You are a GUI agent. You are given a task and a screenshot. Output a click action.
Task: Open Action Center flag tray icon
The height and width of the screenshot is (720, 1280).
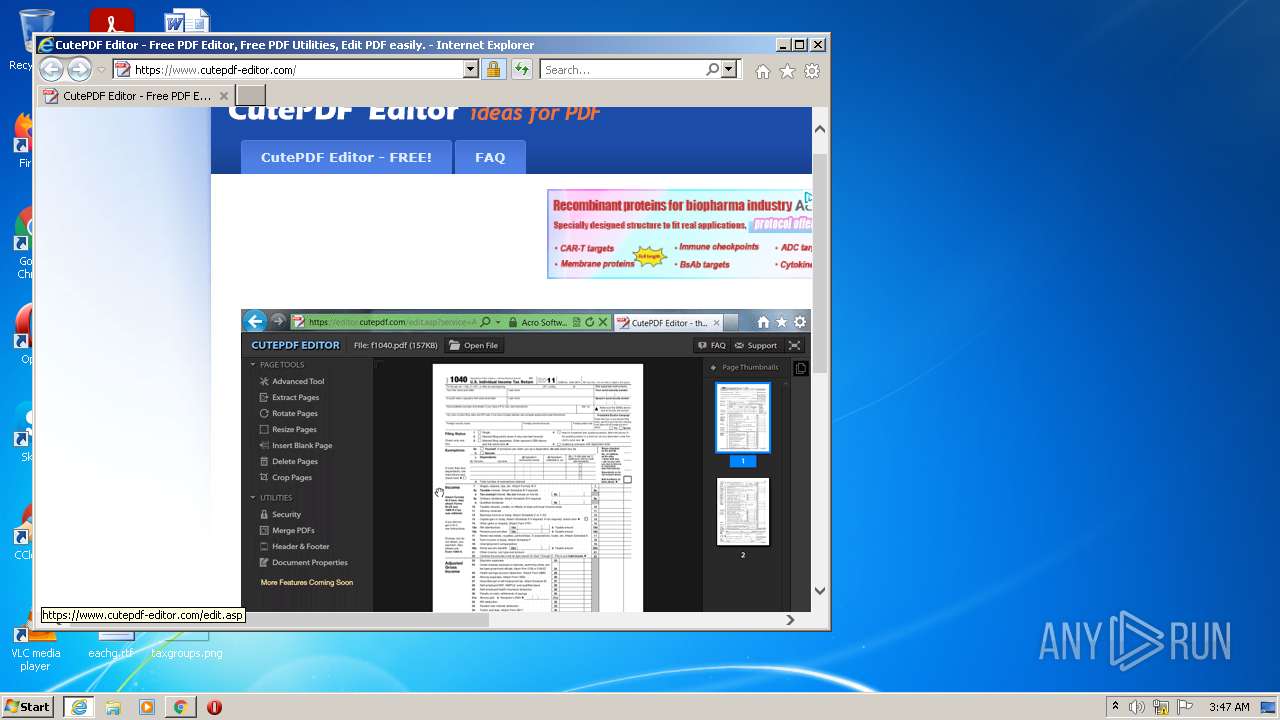coord(1184,707)
